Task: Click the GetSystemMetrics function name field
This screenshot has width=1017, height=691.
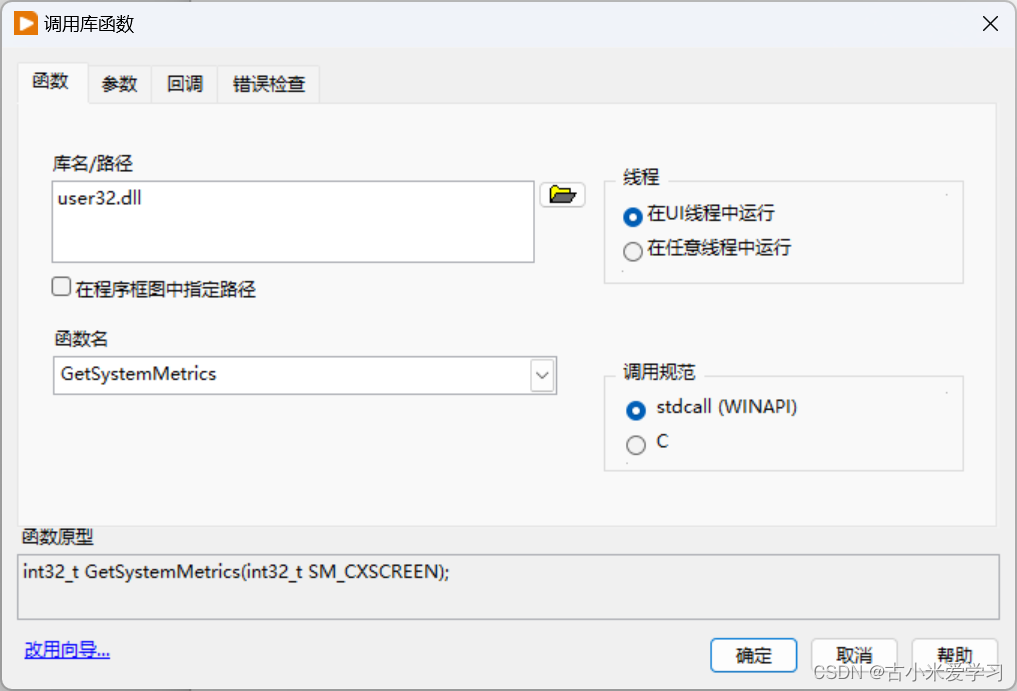Action: (290, 375)
